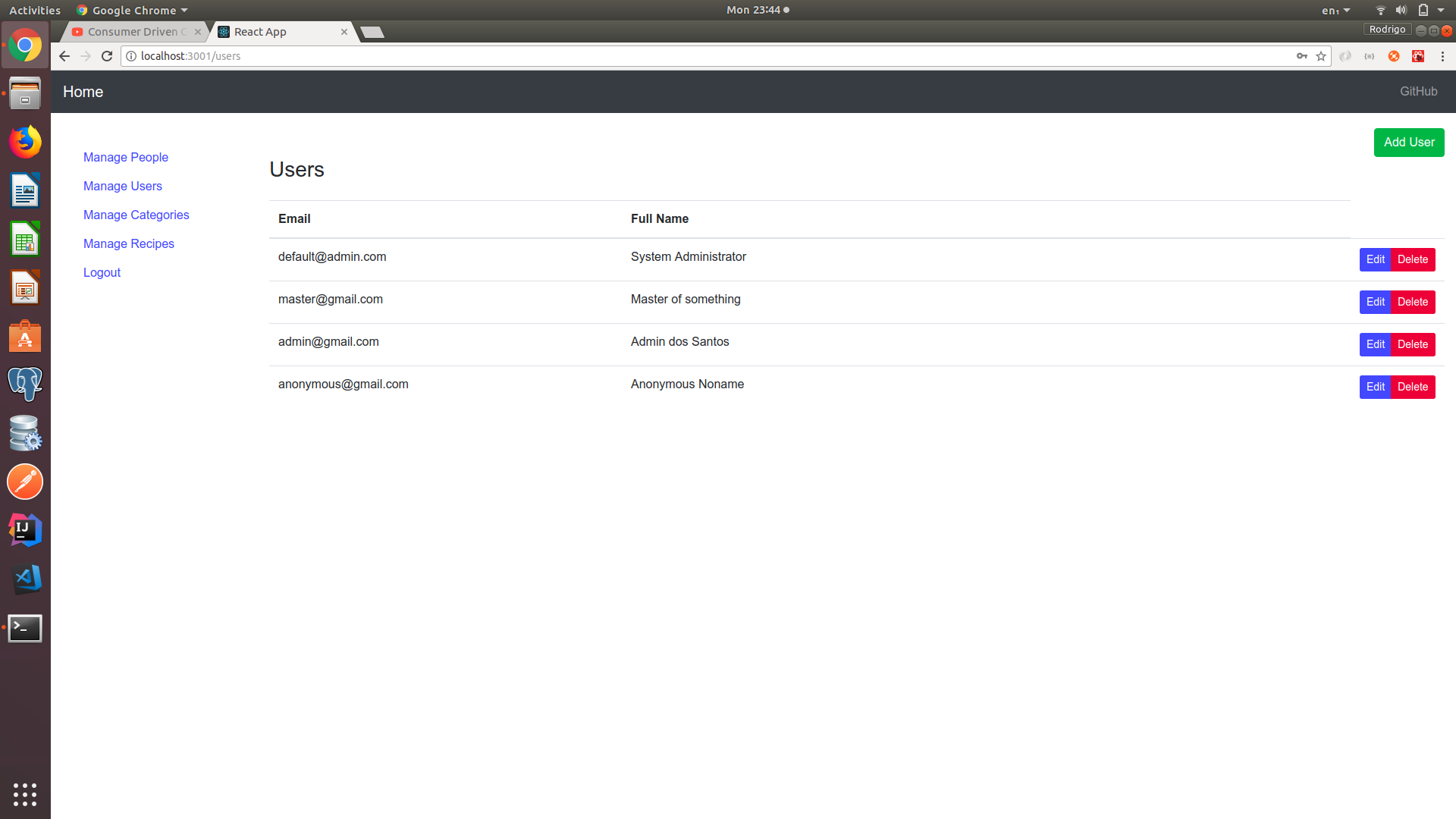The image size is (1456, 819).
Task: Open the system status menu arrow
Action: (x=1441, y=11)
